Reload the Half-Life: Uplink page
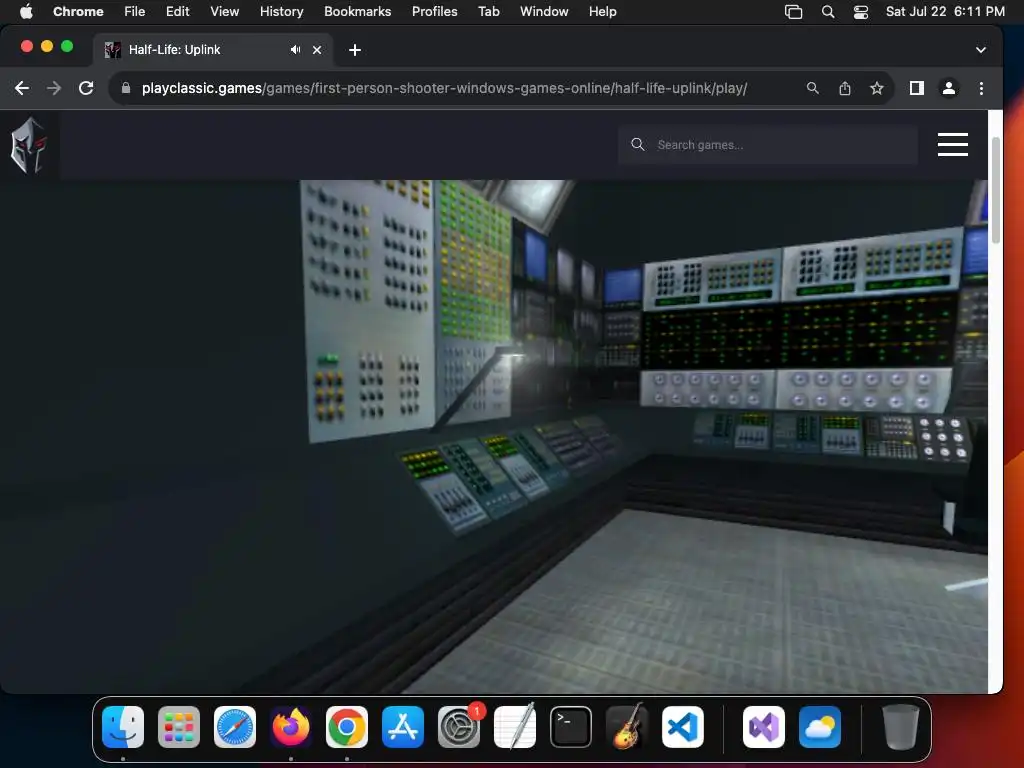Viewport: 1024px width, 768px height. point(86,88)
